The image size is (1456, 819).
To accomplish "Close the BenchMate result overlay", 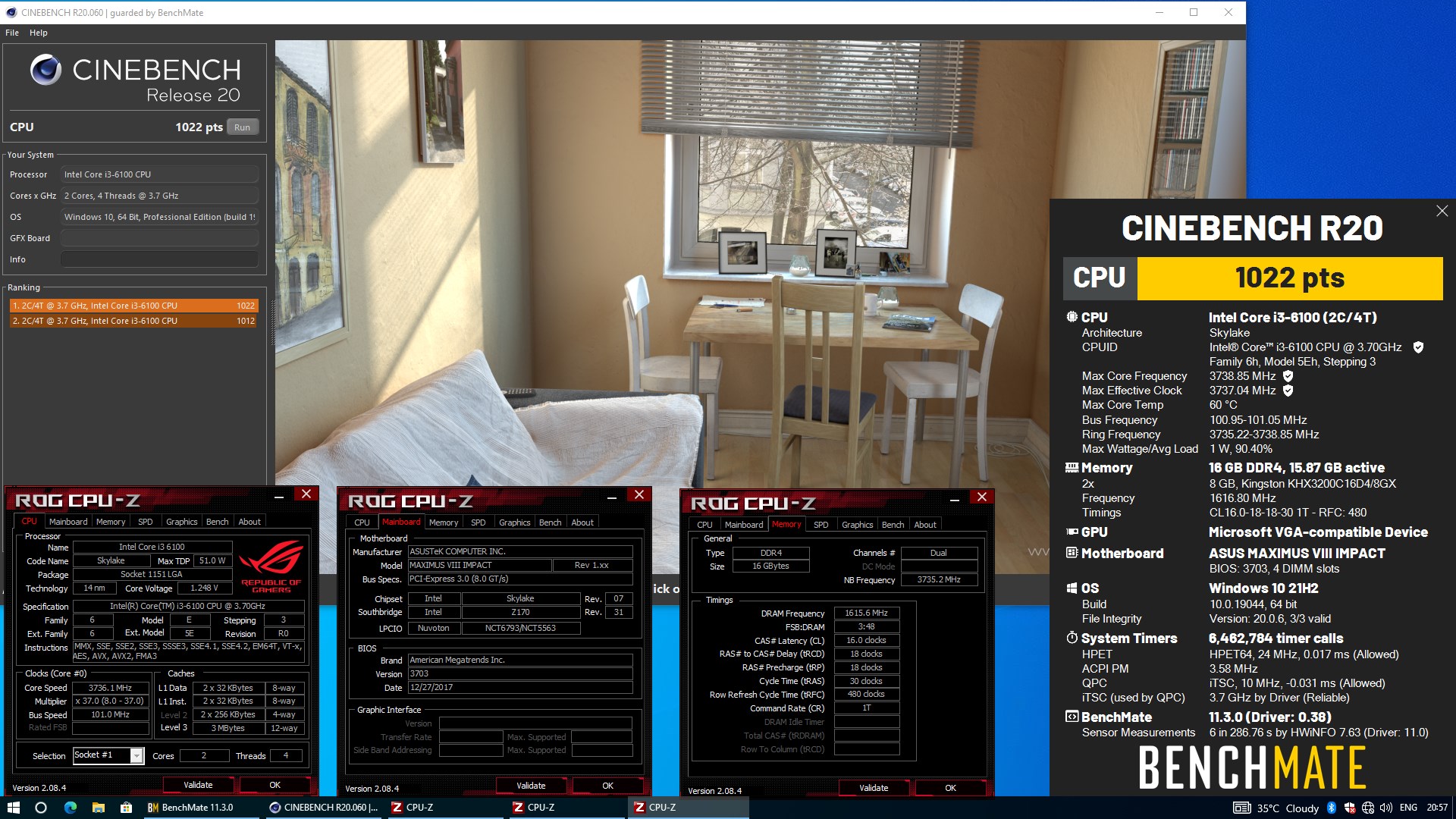I will coord(1442,211).
